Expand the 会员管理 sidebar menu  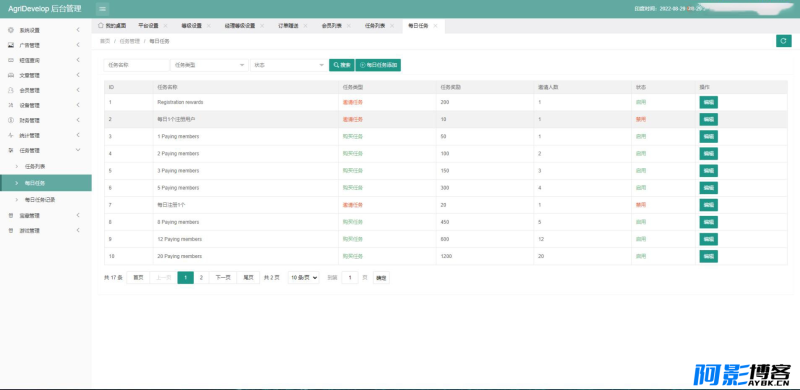point(78,90)
